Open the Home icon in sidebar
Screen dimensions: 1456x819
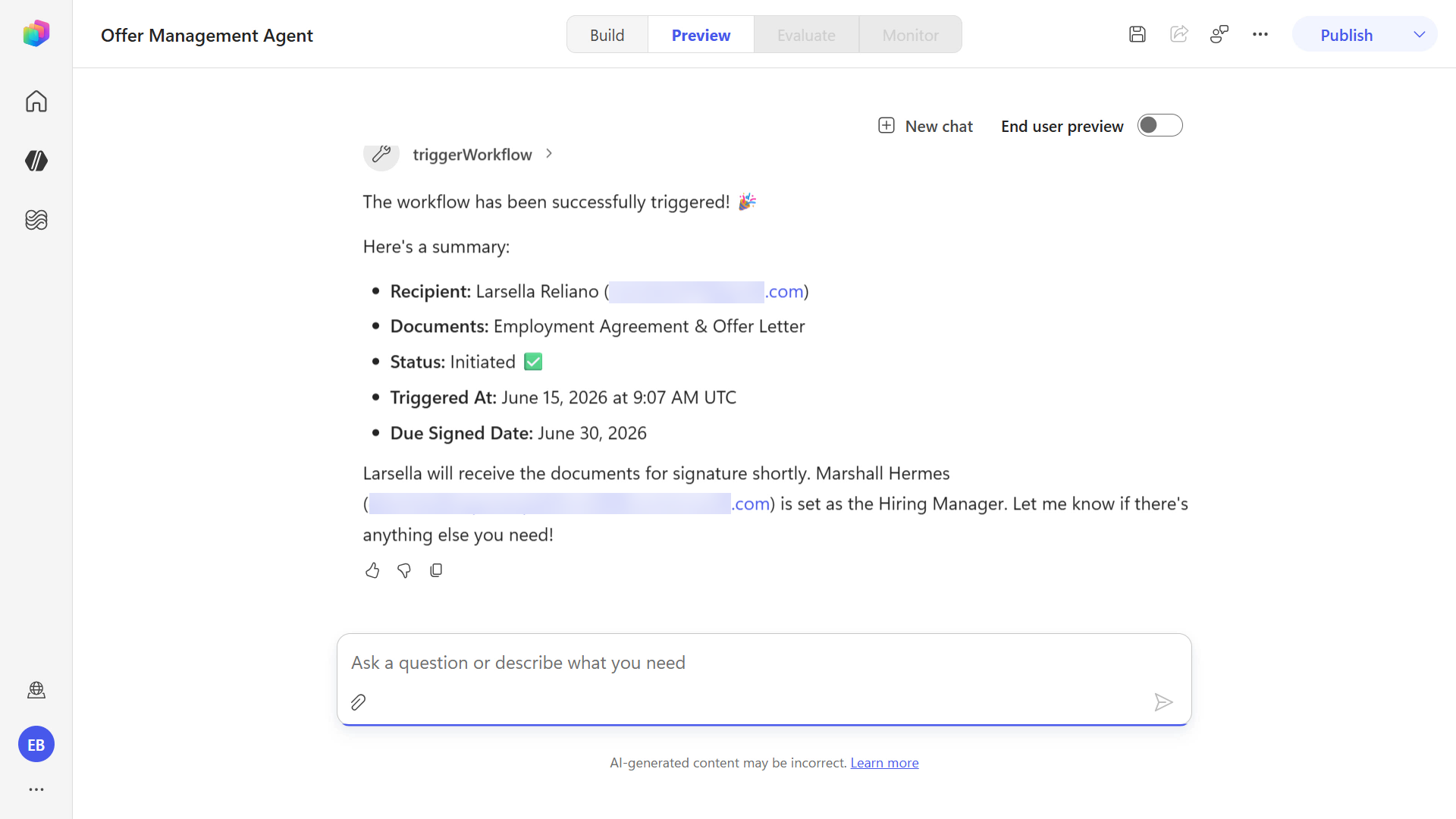(x=36, y=101)
